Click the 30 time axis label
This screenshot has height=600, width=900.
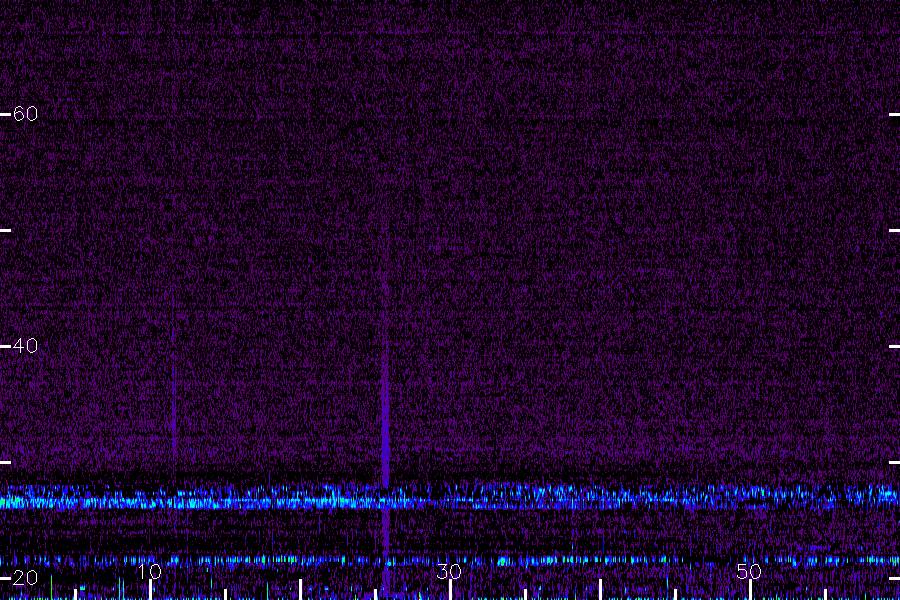click(449, 571)
